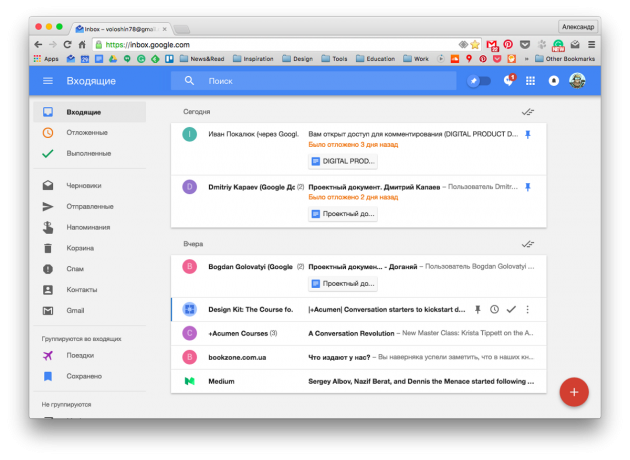Screen dimensions: 630x460
Task: Open Отложенные snoozed folder
Action: (x=90, y=133)
